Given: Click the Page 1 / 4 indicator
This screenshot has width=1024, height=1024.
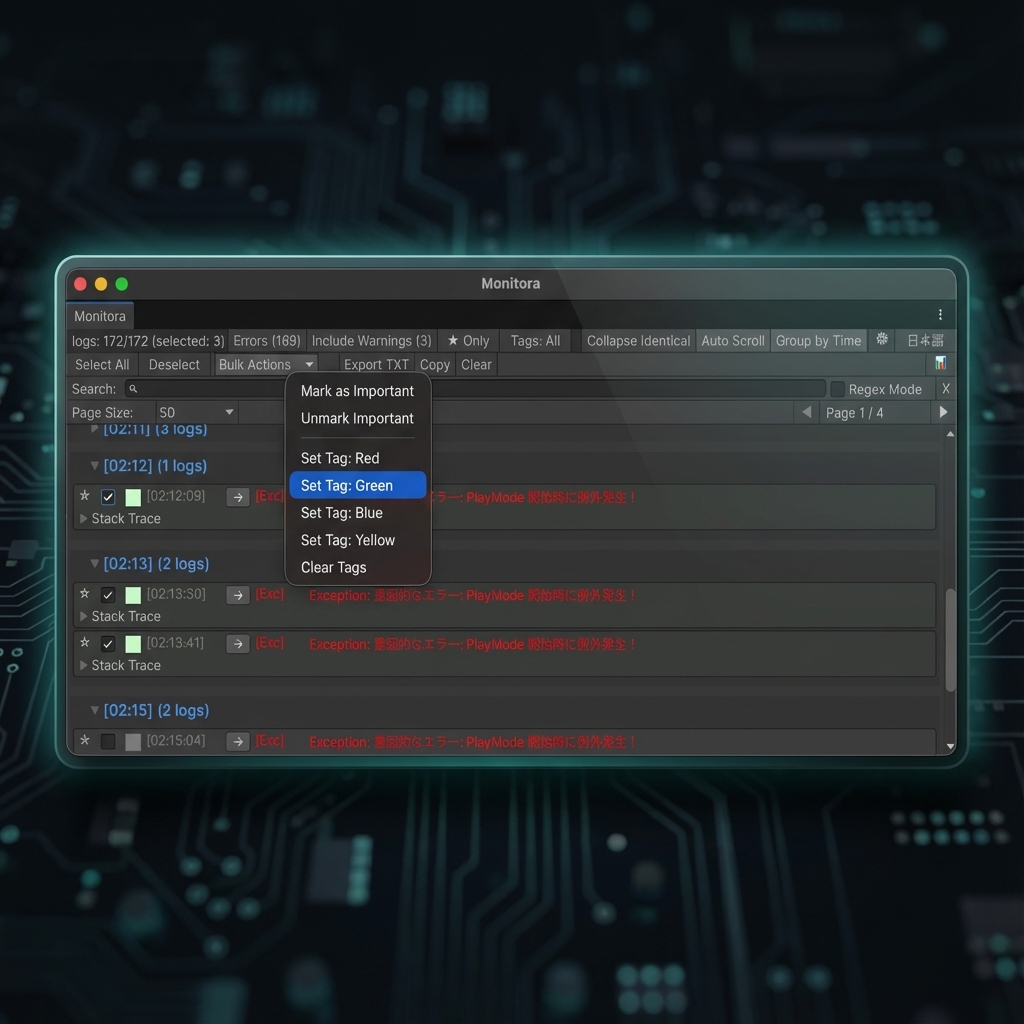Looking at the screenshot, I should tap(854, 413).
